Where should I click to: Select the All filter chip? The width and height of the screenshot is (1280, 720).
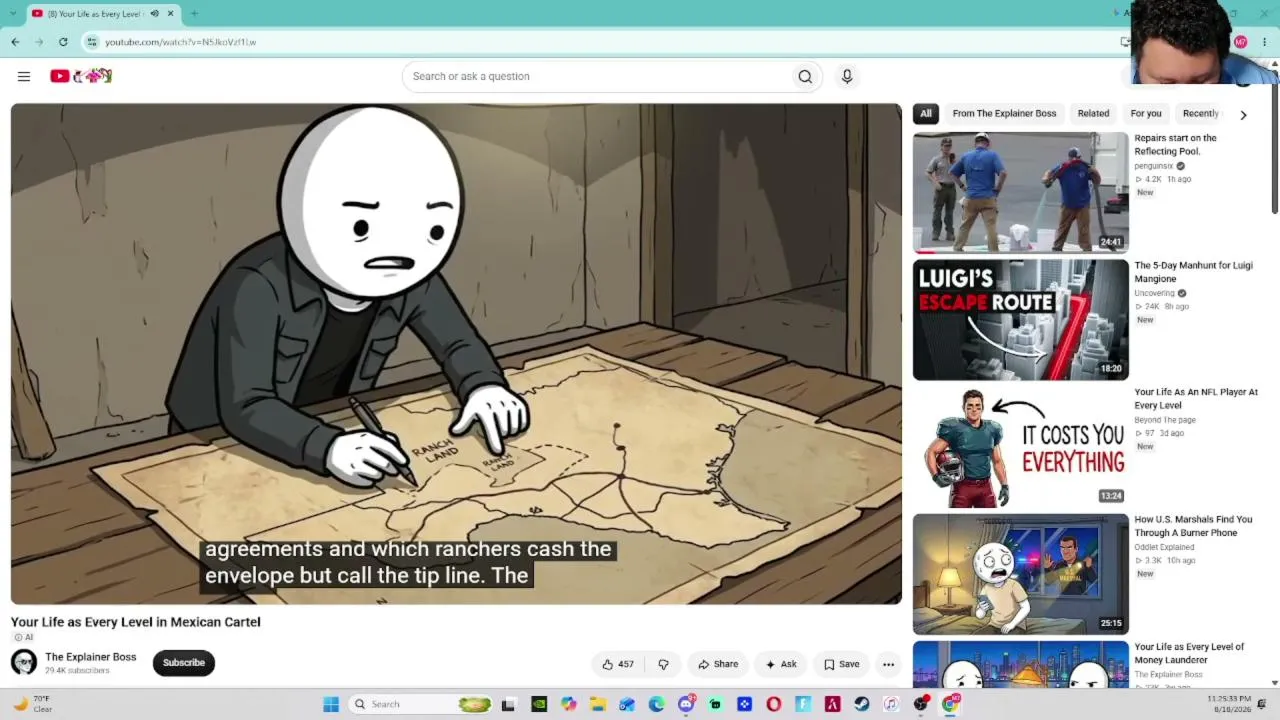[926, 113]
